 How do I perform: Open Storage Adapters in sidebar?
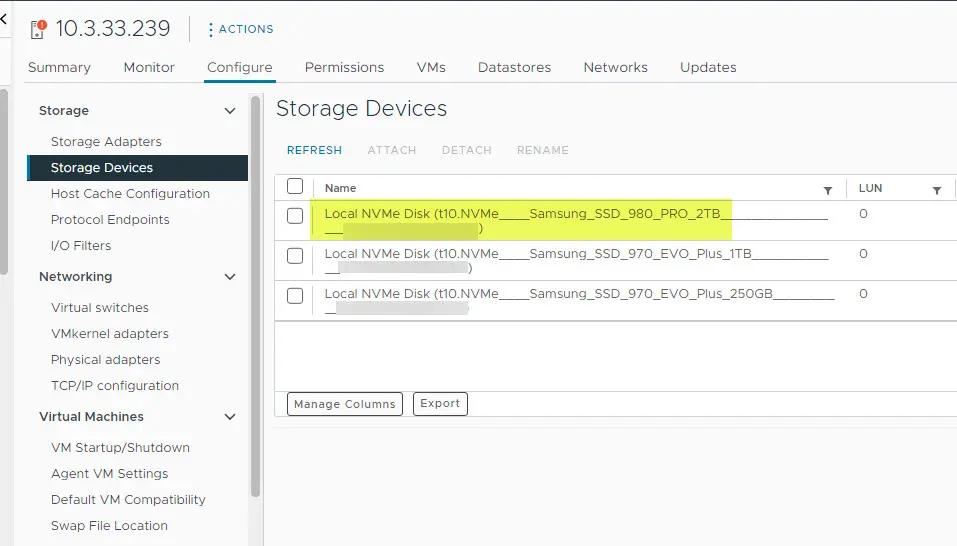point(106,142)
